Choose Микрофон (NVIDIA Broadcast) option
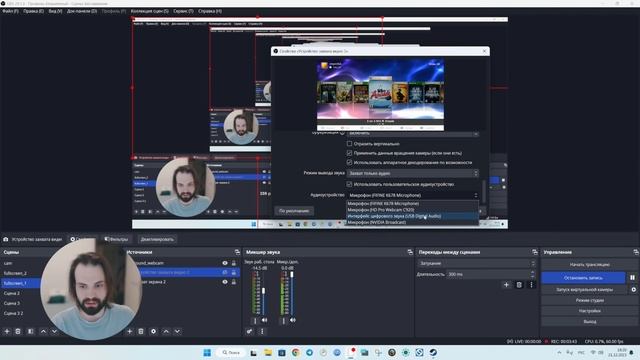Viewport: 640px width, 360px height. click(x=412, y=222)
